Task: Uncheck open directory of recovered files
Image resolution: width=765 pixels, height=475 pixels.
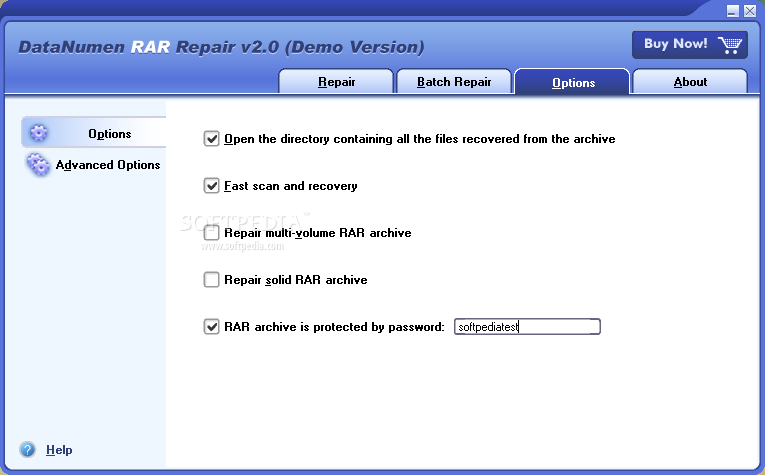Action: 211,139
